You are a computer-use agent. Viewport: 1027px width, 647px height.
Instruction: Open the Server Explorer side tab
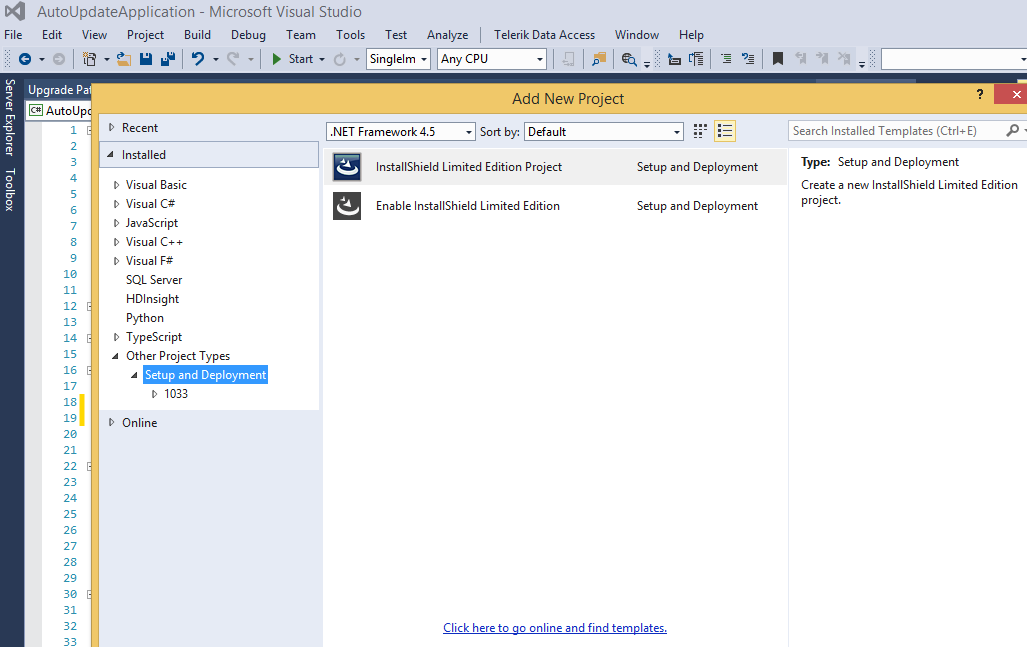10,117
